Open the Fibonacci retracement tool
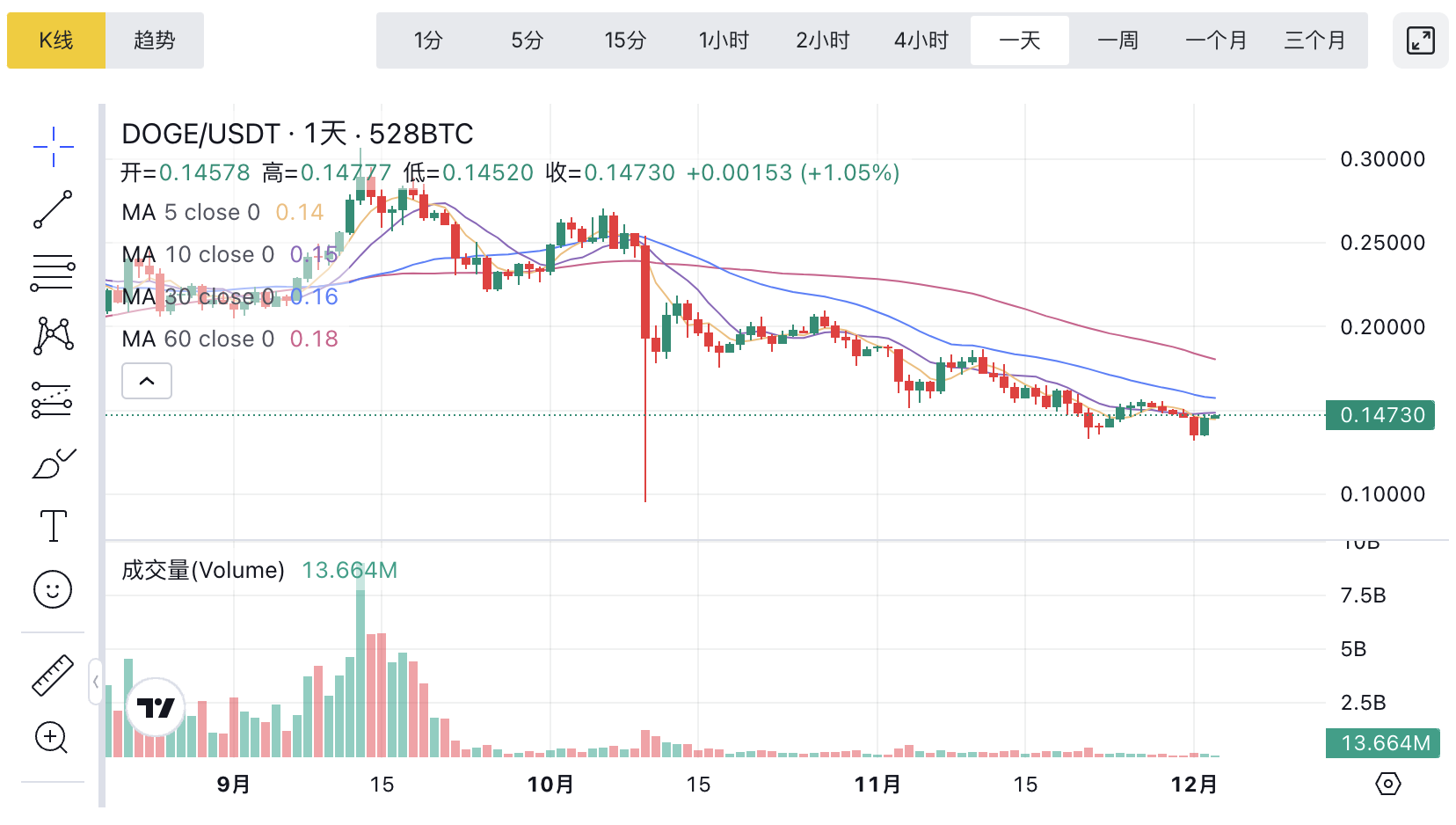The height and width of the screenshot is (825, 1456). click(x=53, y=273)
